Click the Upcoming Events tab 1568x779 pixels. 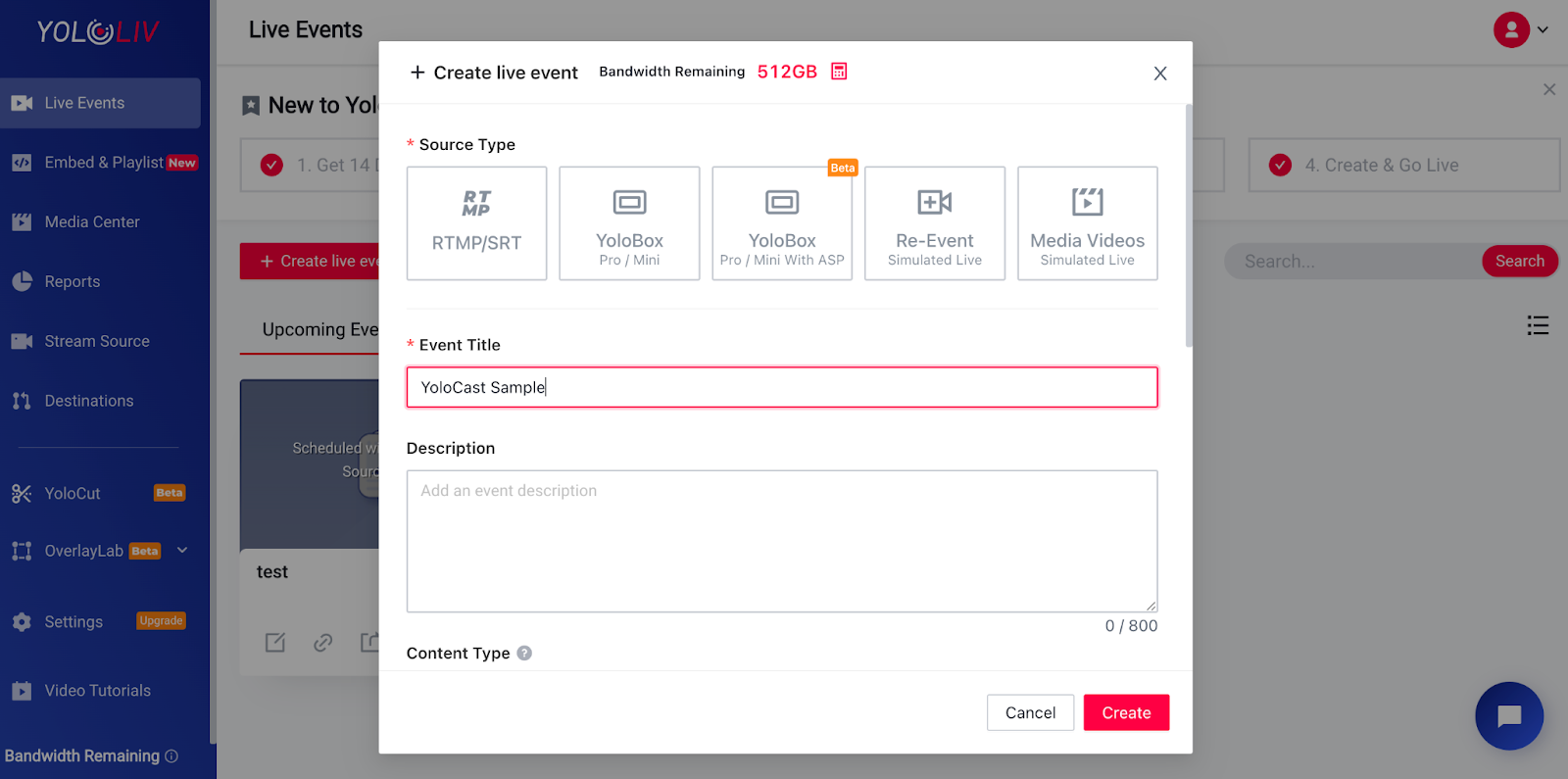[x=319, y=330]
